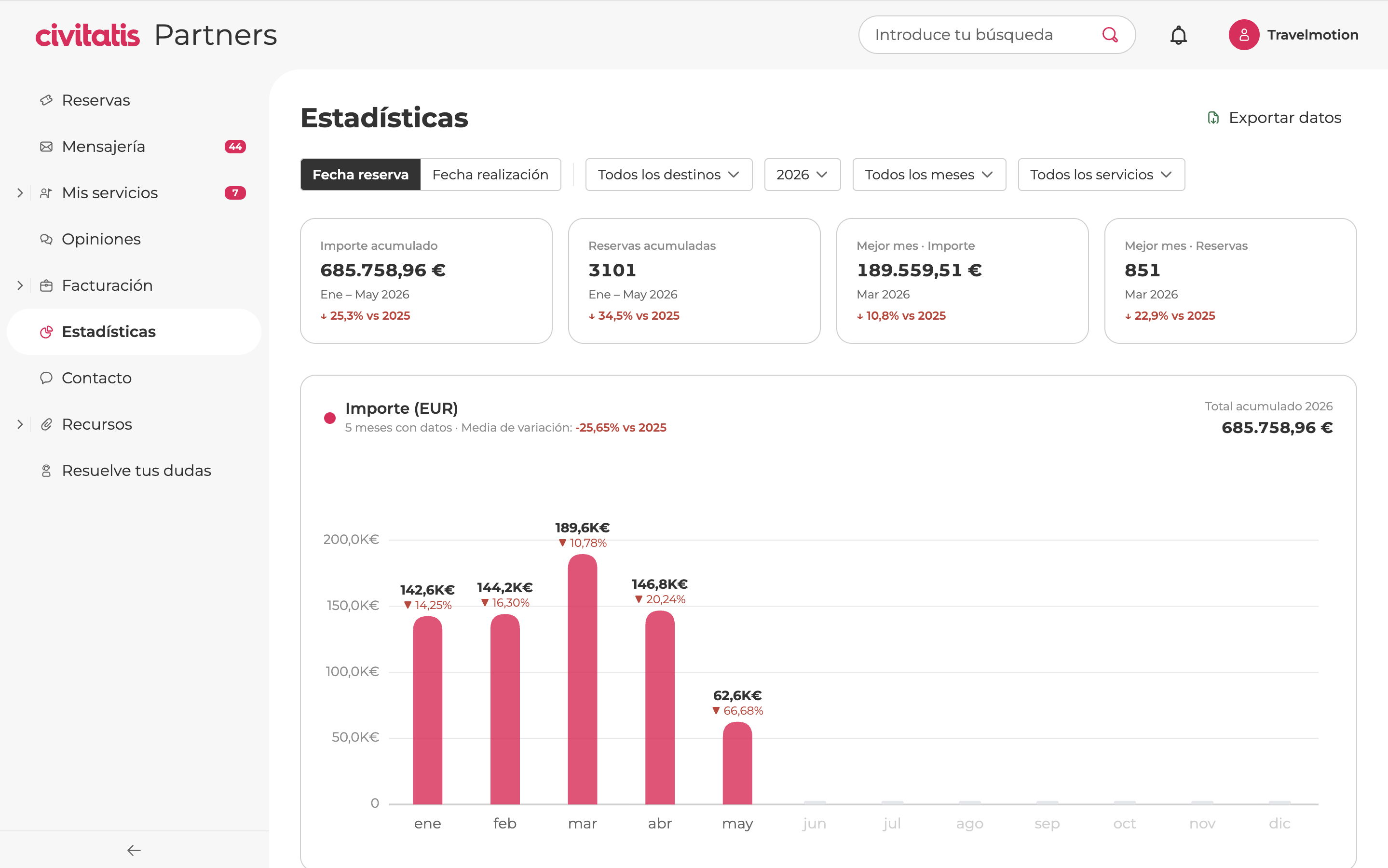The height and width of the screenshot is (868, 1388).
Task: Click the Travelmotion user avatar icon
Action: (x=1243, y=35)
